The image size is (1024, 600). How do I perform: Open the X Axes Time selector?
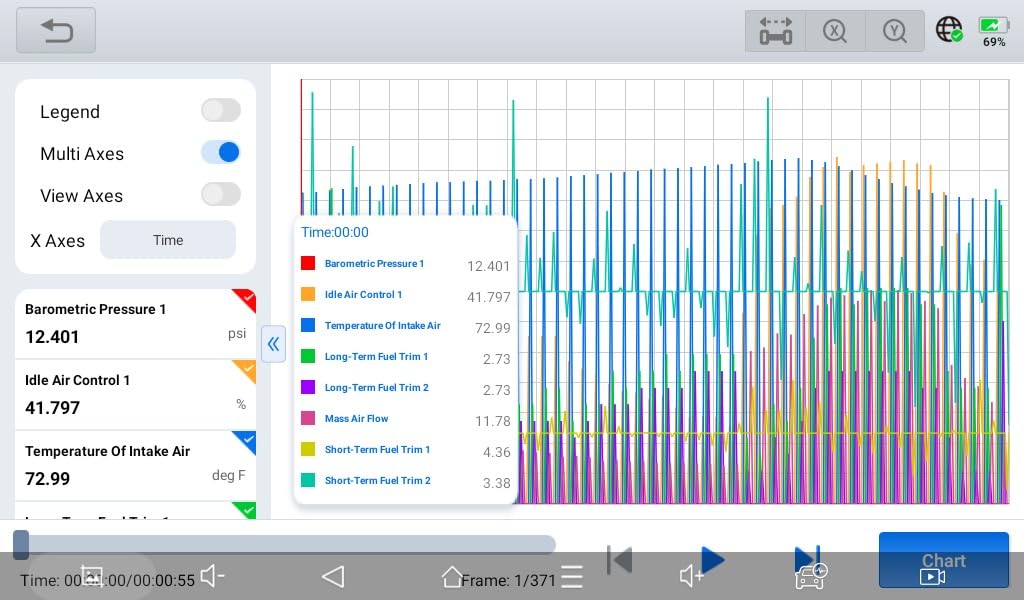(x=168, y=240)
